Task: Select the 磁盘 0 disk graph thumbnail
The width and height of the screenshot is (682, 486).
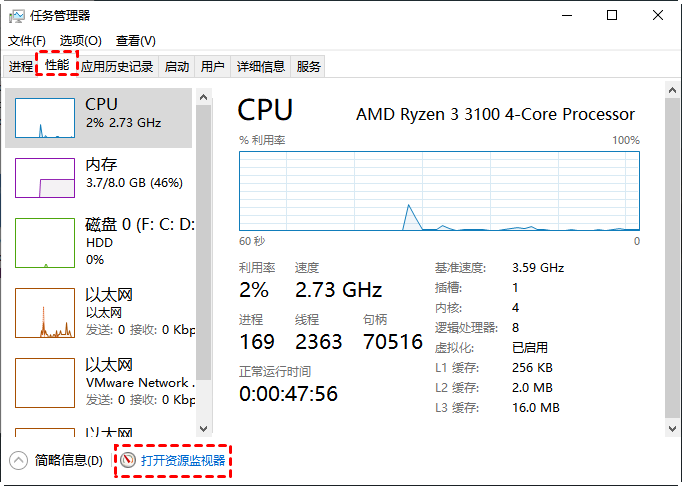Action: point(44,243)
